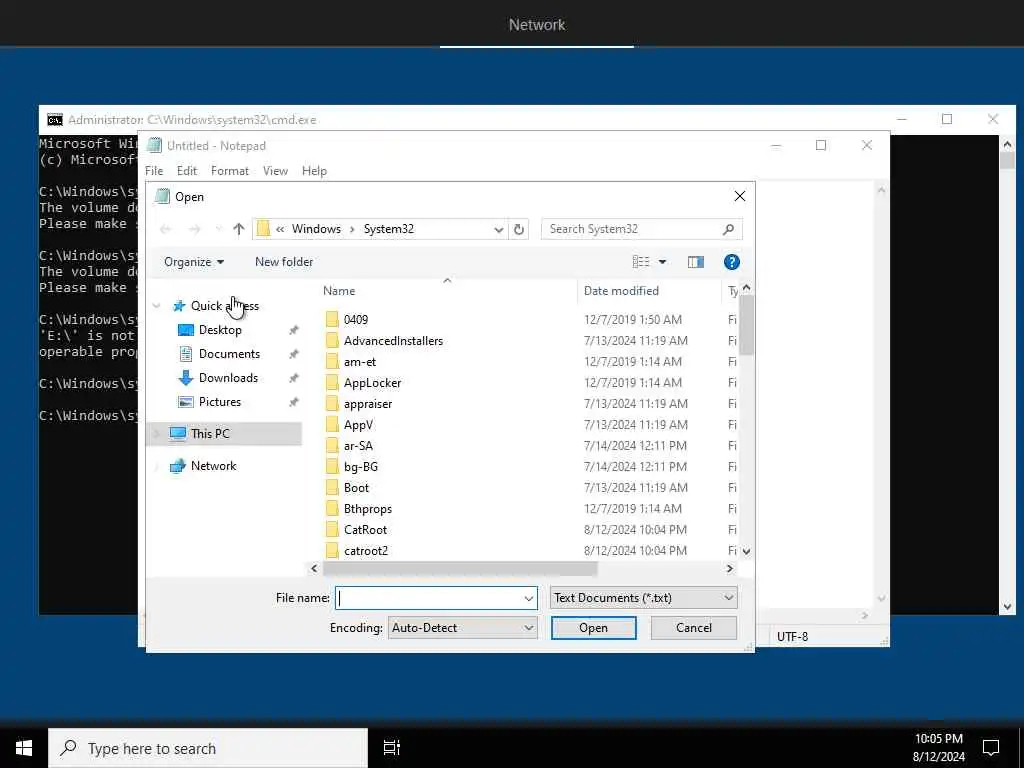This screenshot has height=768, width=1024.
Task: Select Network in navigation pane
Action: click(214, 466)
